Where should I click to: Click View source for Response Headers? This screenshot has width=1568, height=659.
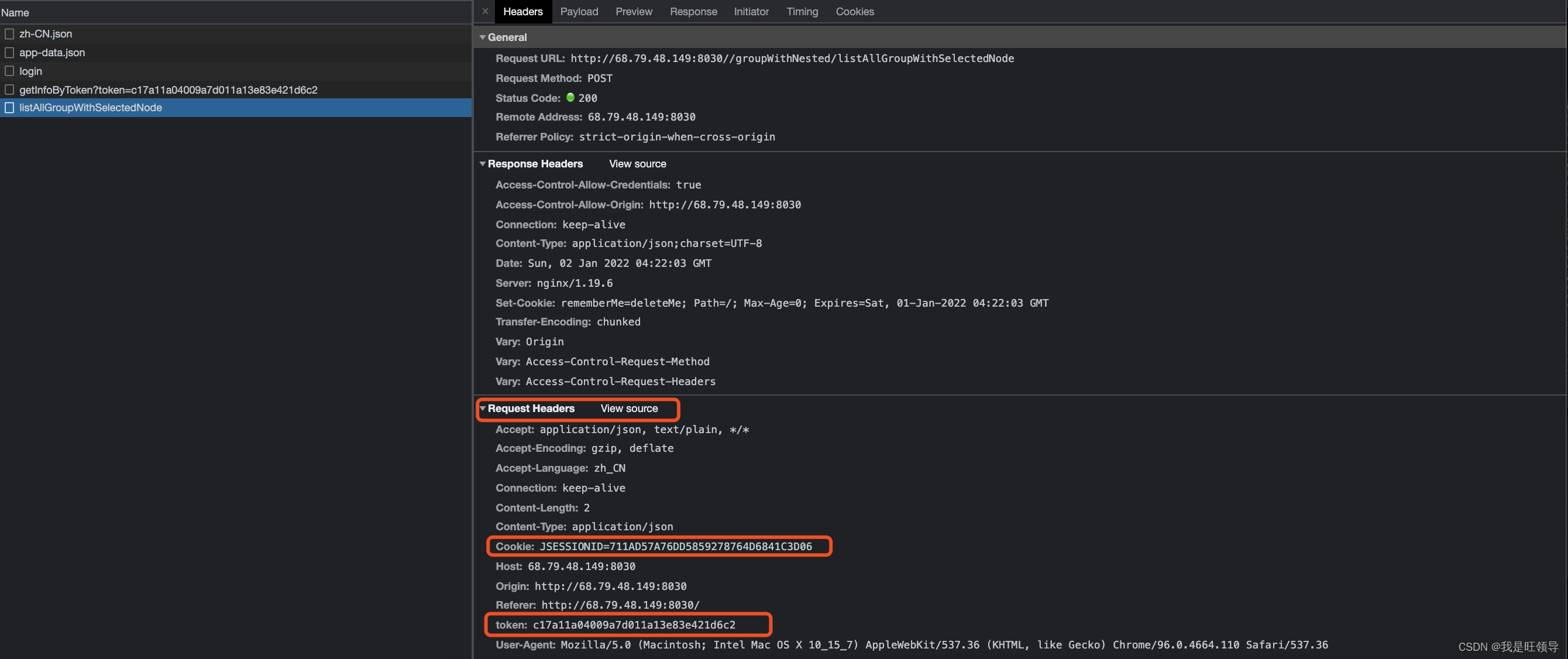pos(637,164)
